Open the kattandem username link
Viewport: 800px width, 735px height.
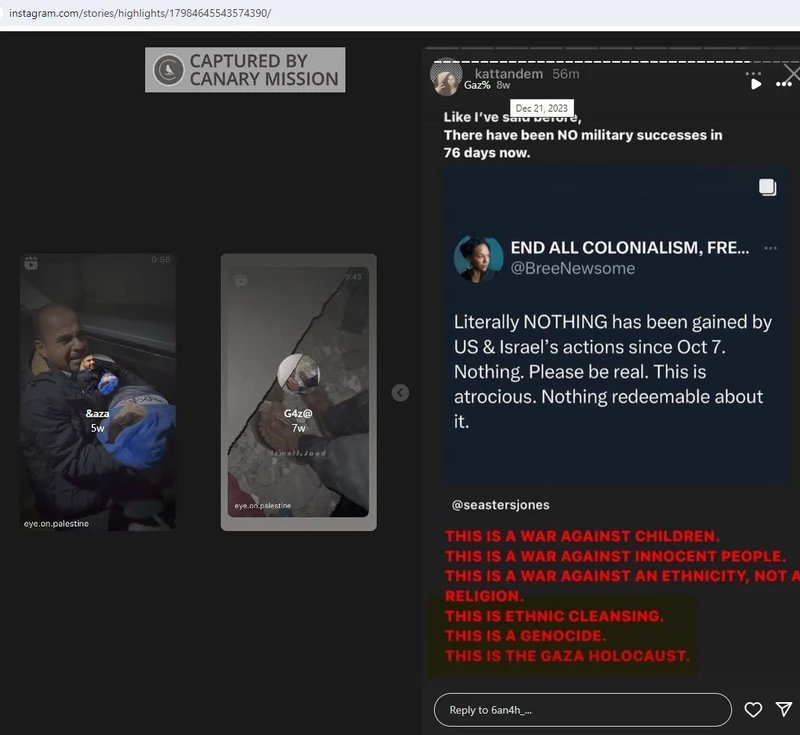509,74
